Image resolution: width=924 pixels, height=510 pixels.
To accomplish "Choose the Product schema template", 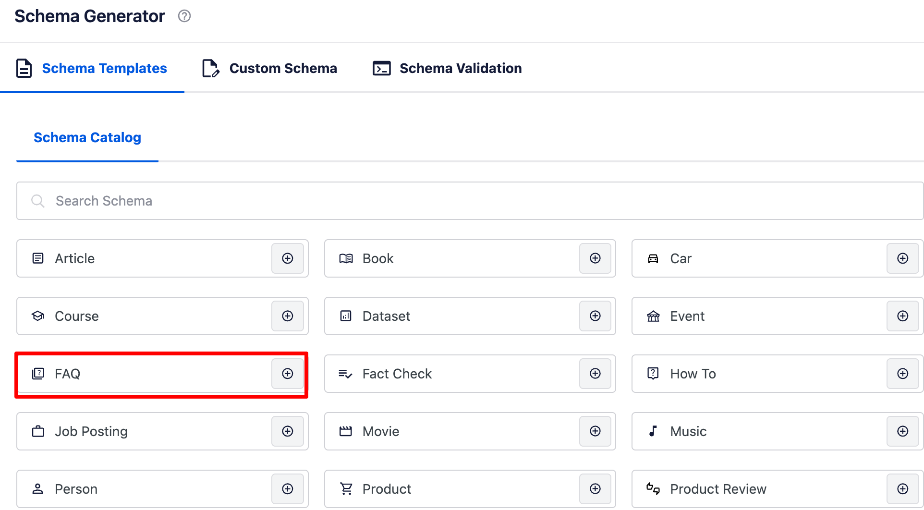I will click(x=470, y=489).
